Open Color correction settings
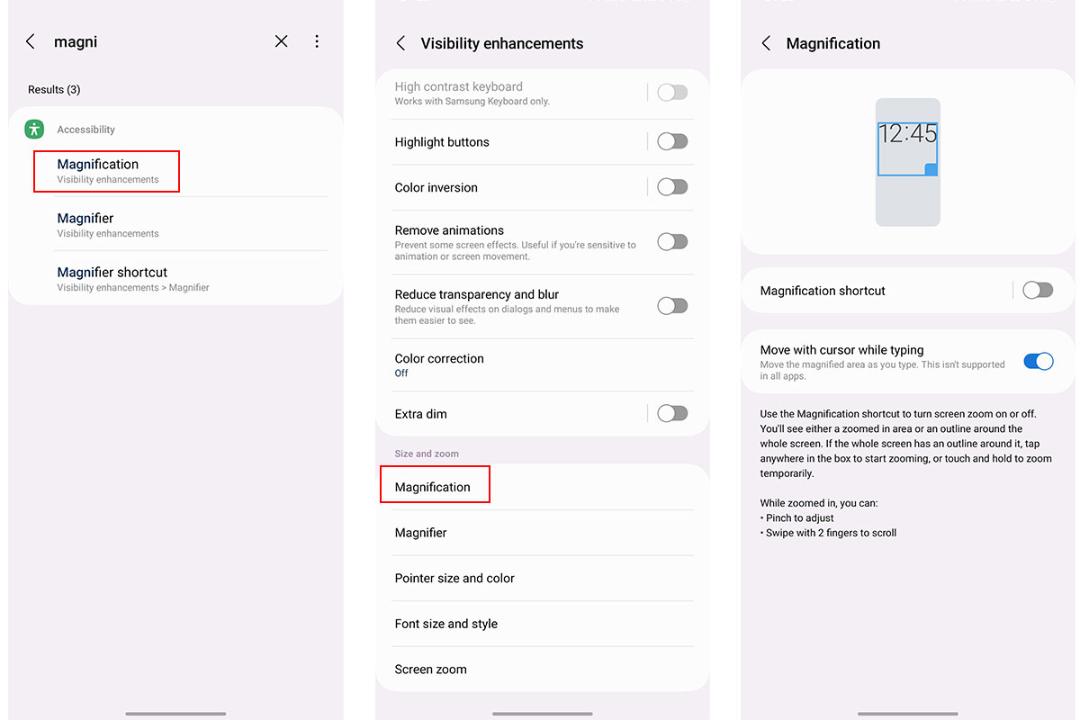 point(542,364)
